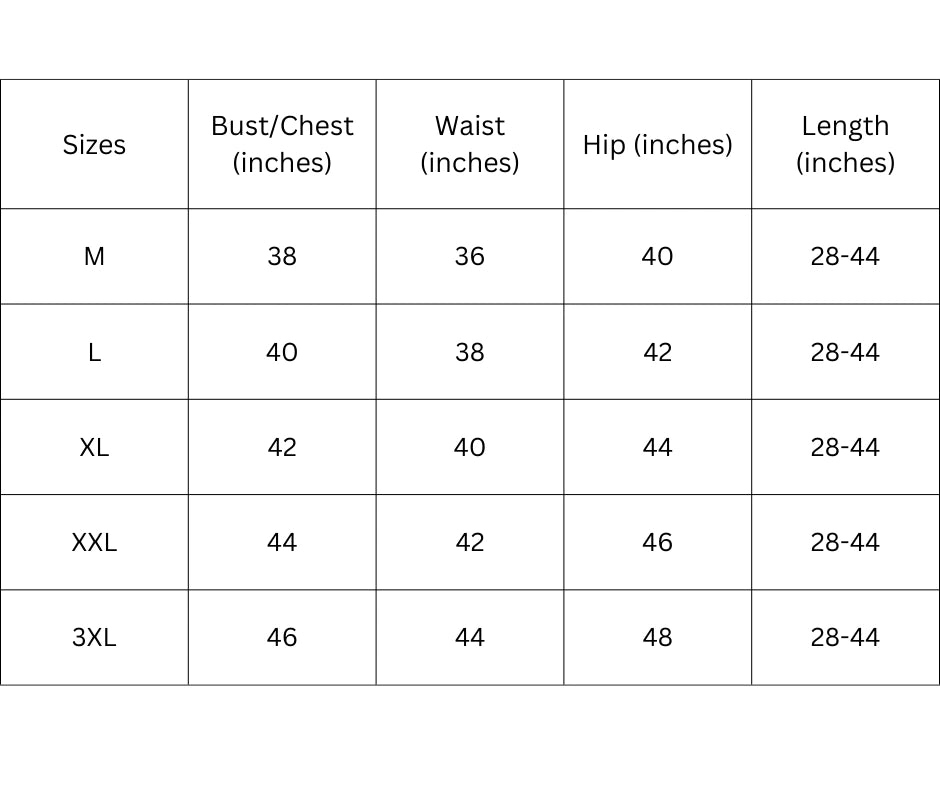Select the size L row label
Image resolution: width=940 pixels, height=788 pixels.
[94, 352]
